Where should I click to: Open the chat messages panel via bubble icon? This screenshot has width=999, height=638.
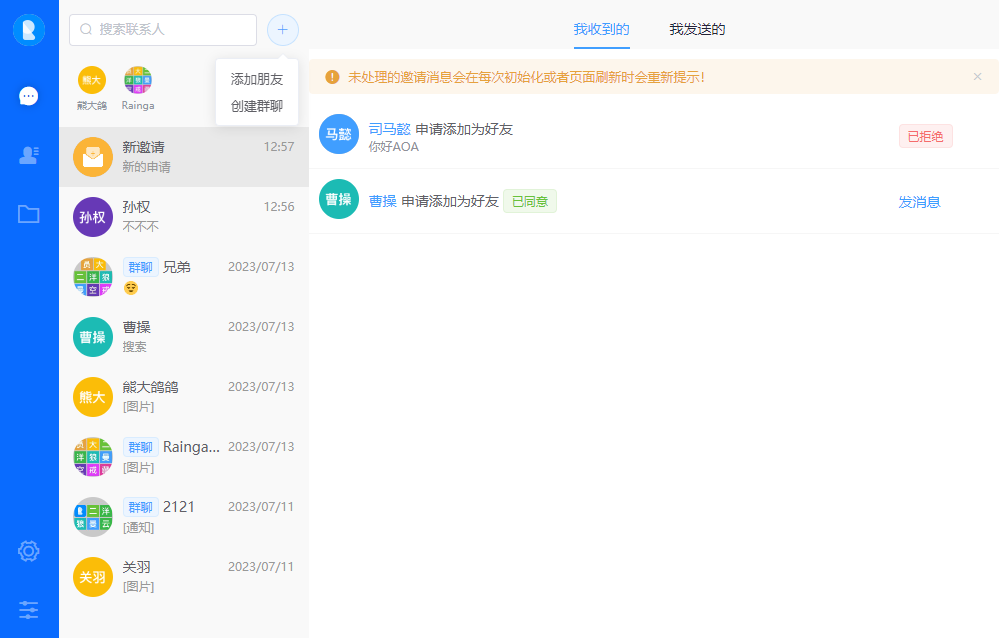tap(28, 96)
